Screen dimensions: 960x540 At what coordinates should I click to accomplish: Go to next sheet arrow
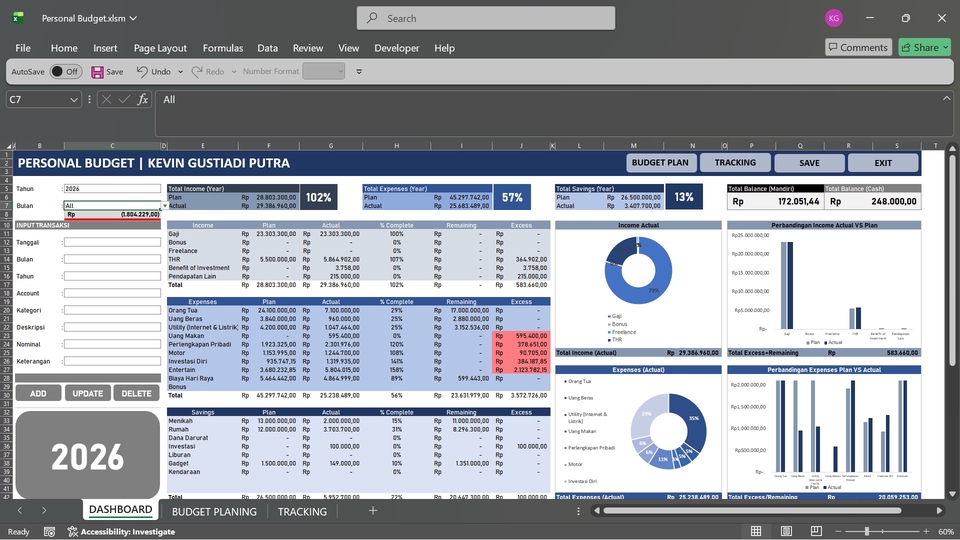point(44,511)
